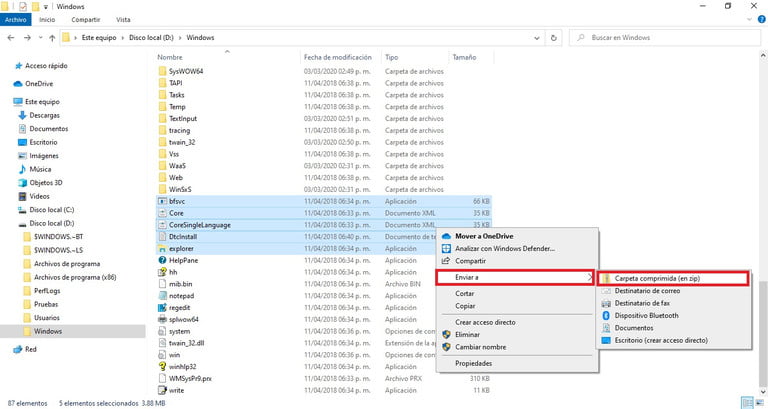Choose Analizar con Windows Defender
Viewport: 768px width, 409px height.
517,249
